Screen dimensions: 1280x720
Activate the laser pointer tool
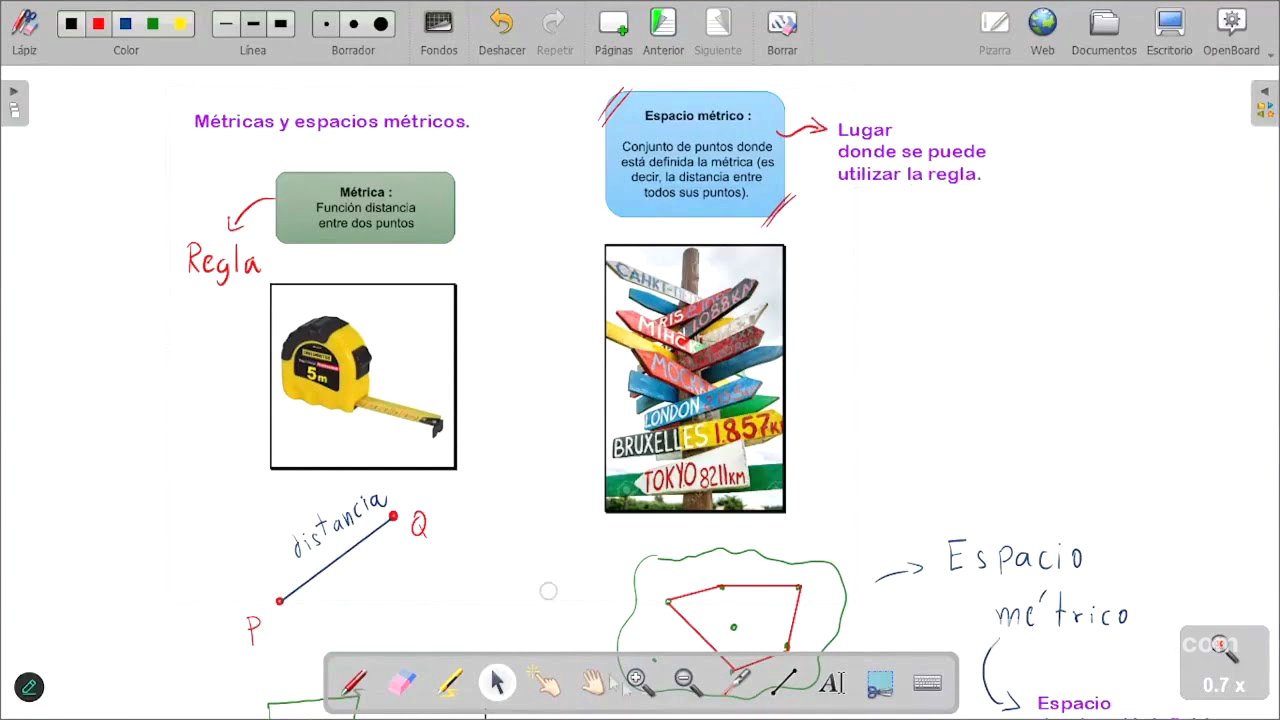(x=736, y=682)
